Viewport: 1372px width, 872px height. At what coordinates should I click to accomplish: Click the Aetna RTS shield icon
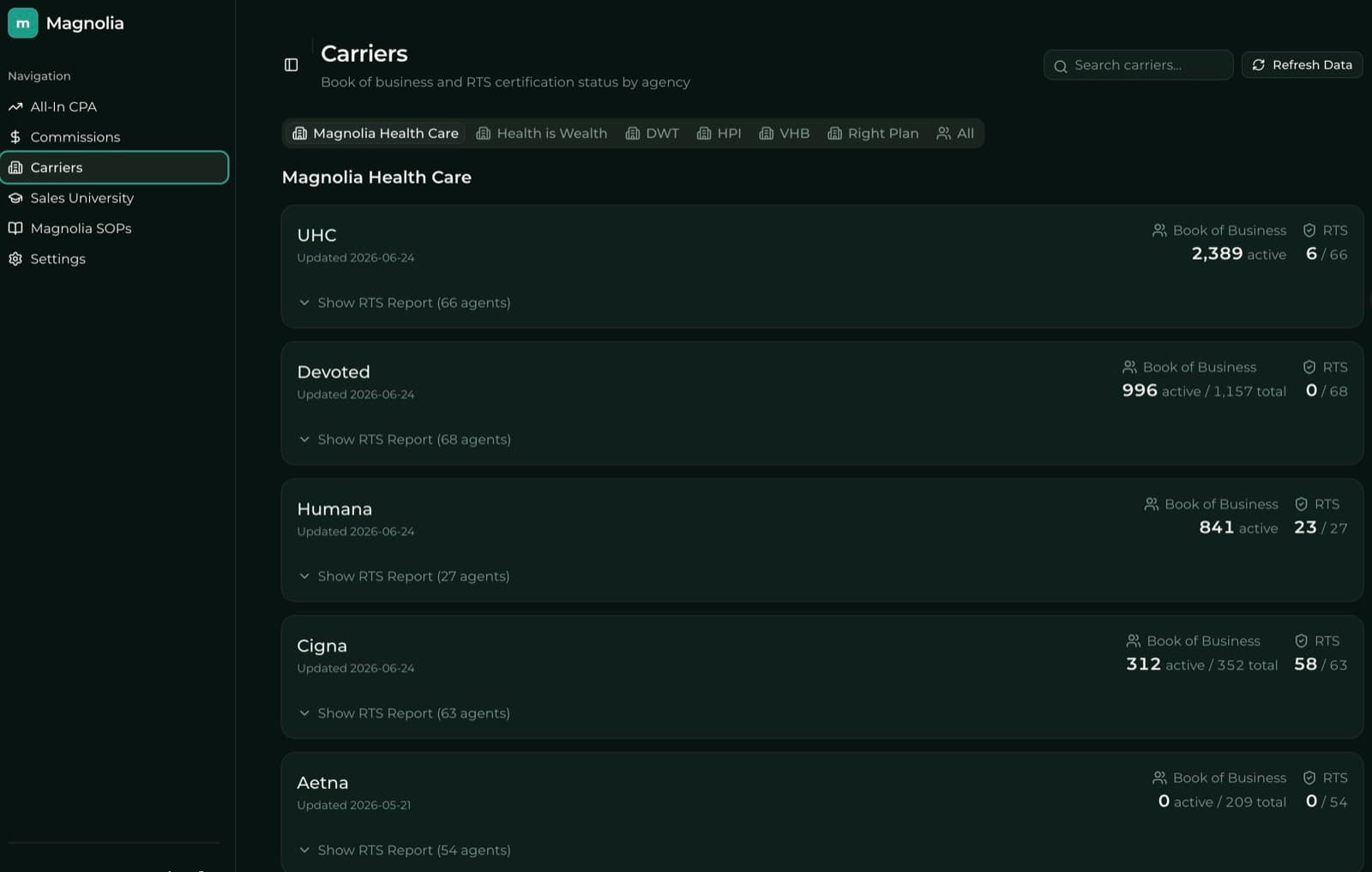coord(1309,778)
